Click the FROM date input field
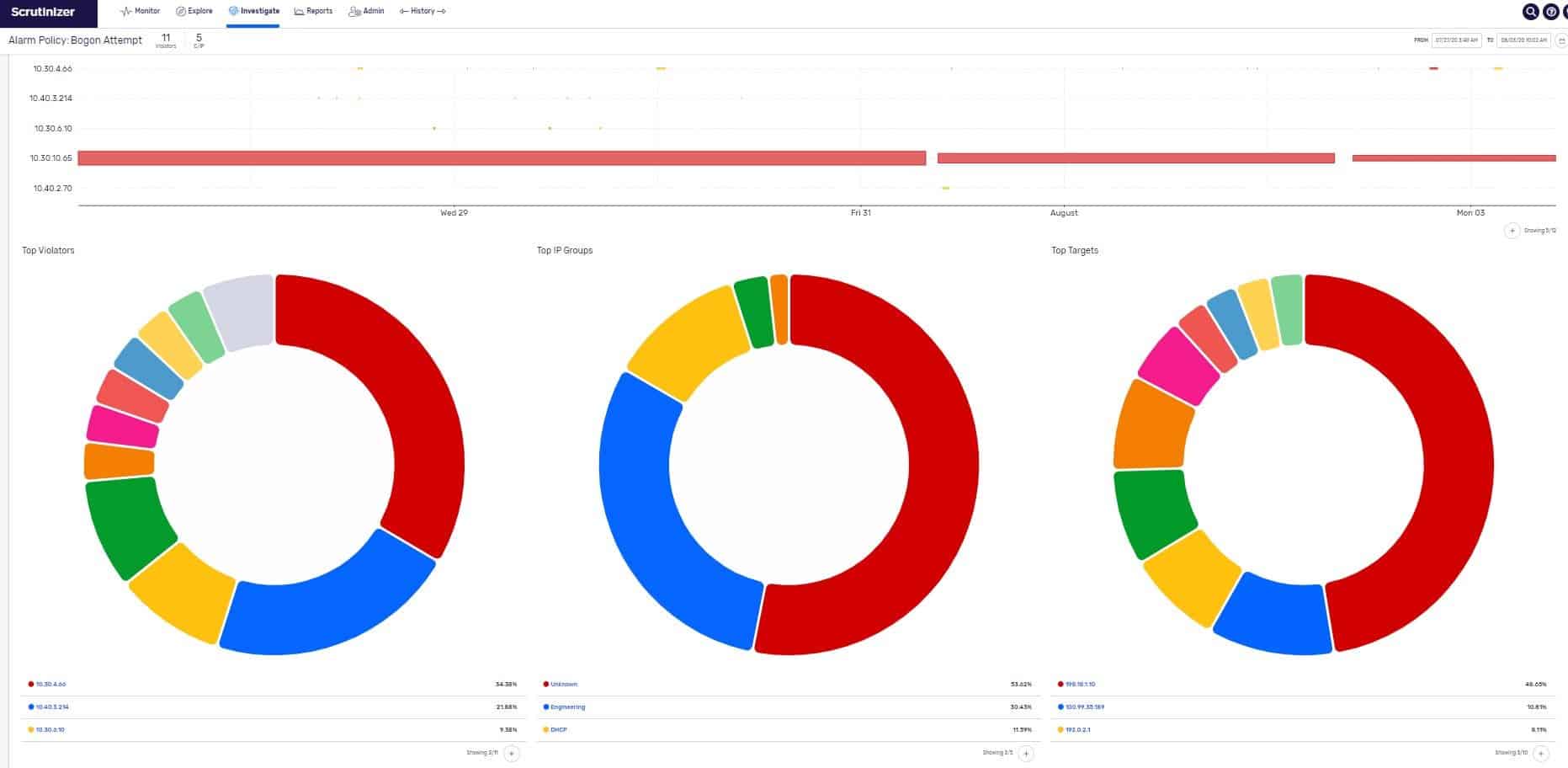The height and width of the screenshot is (768, 1568). pos(1456,40)
